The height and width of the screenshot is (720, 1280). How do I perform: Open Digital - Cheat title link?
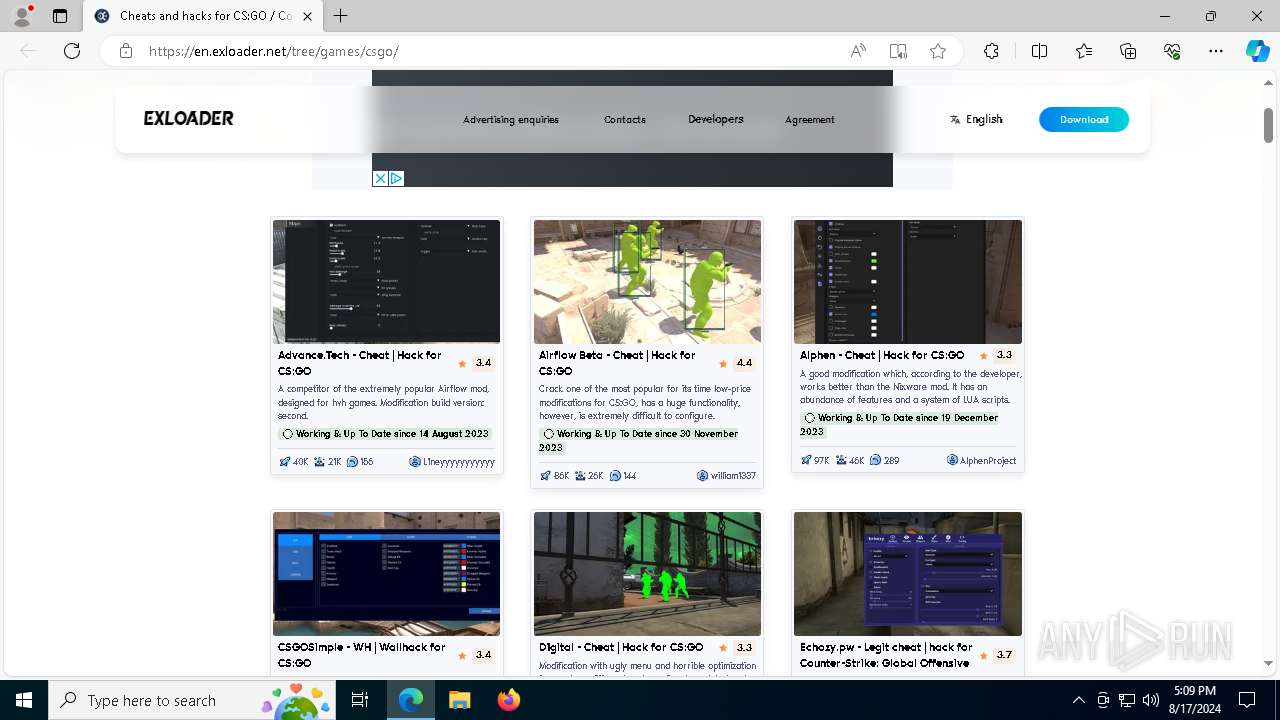coord(621,647)
